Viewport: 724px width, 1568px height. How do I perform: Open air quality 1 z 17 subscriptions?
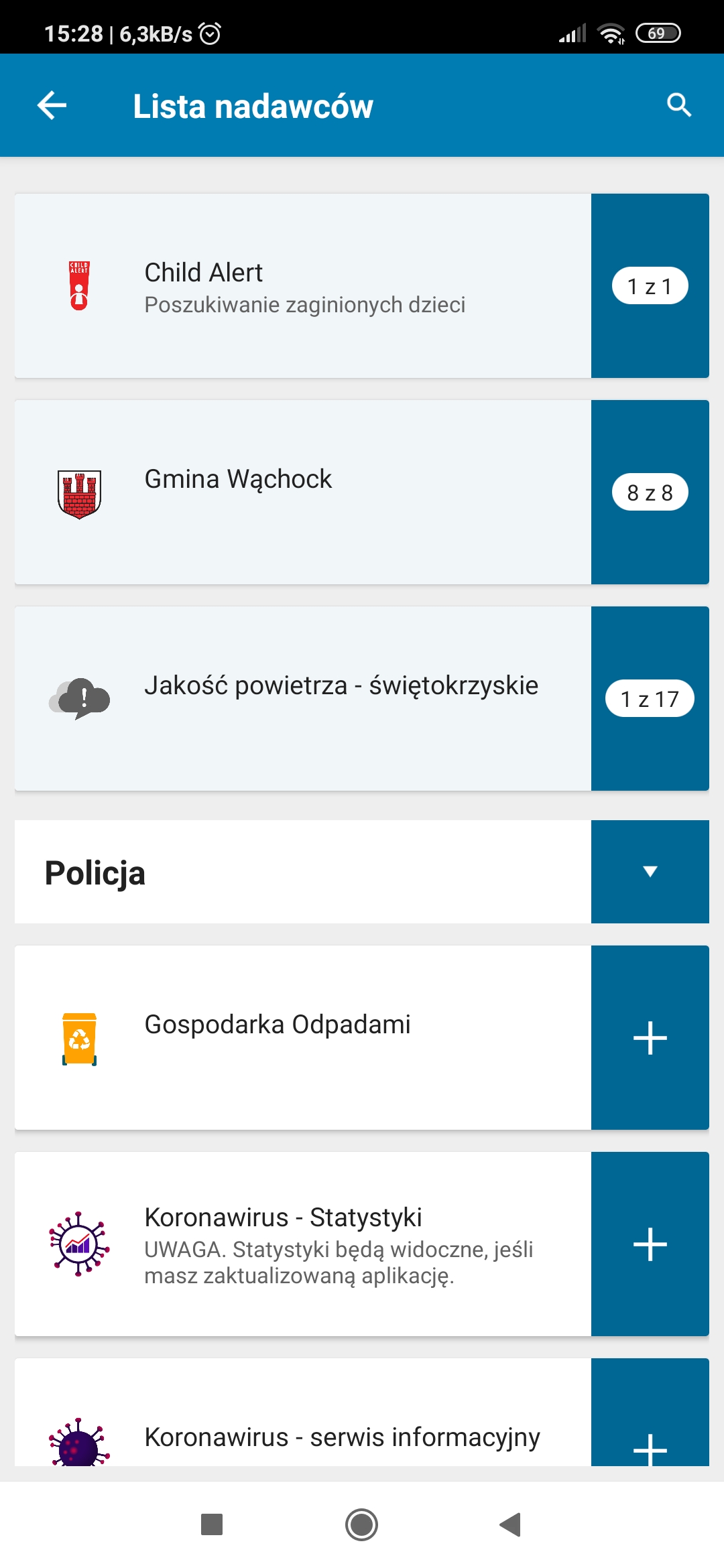(650, 699)
